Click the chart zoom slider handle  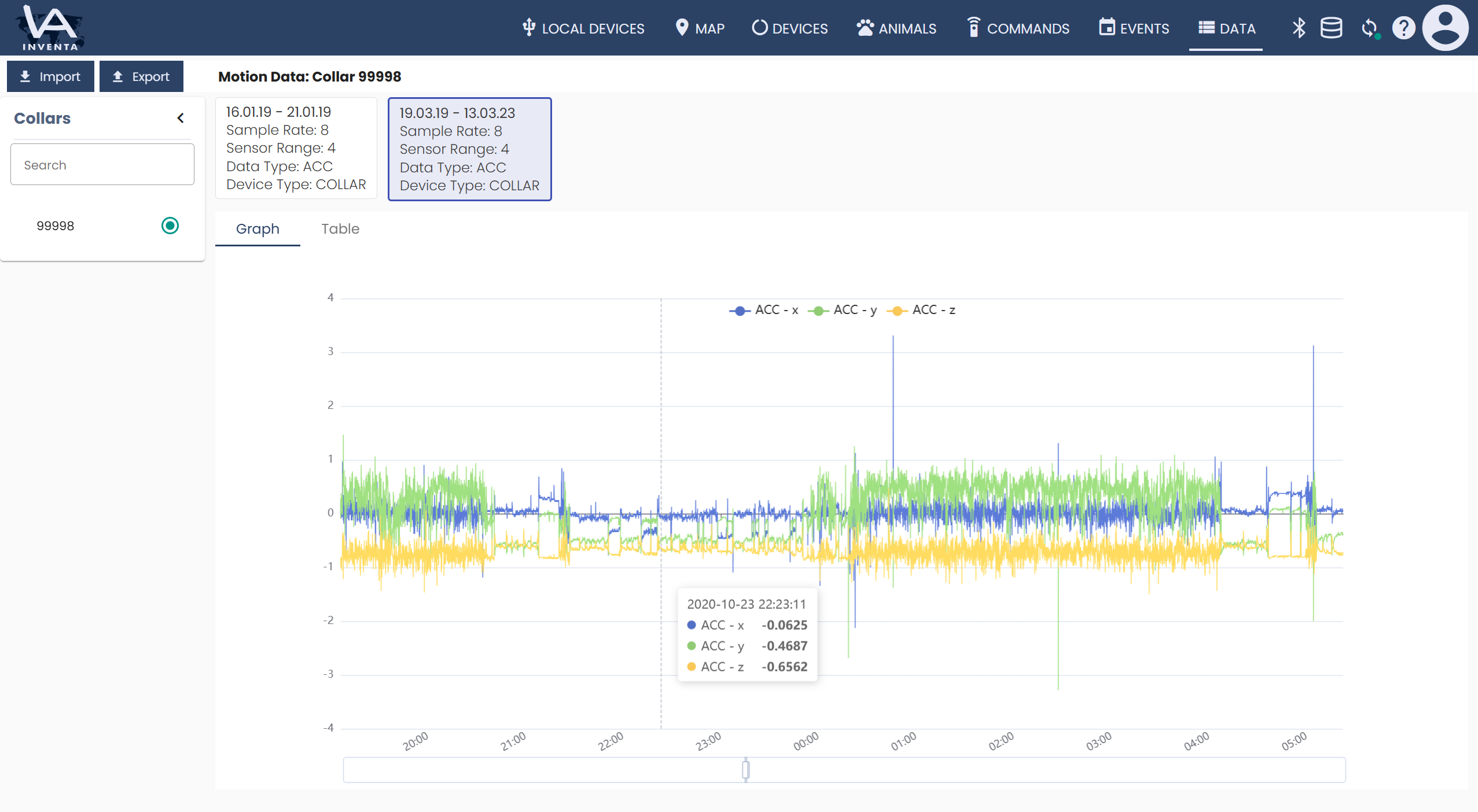[x=746, y=770]
